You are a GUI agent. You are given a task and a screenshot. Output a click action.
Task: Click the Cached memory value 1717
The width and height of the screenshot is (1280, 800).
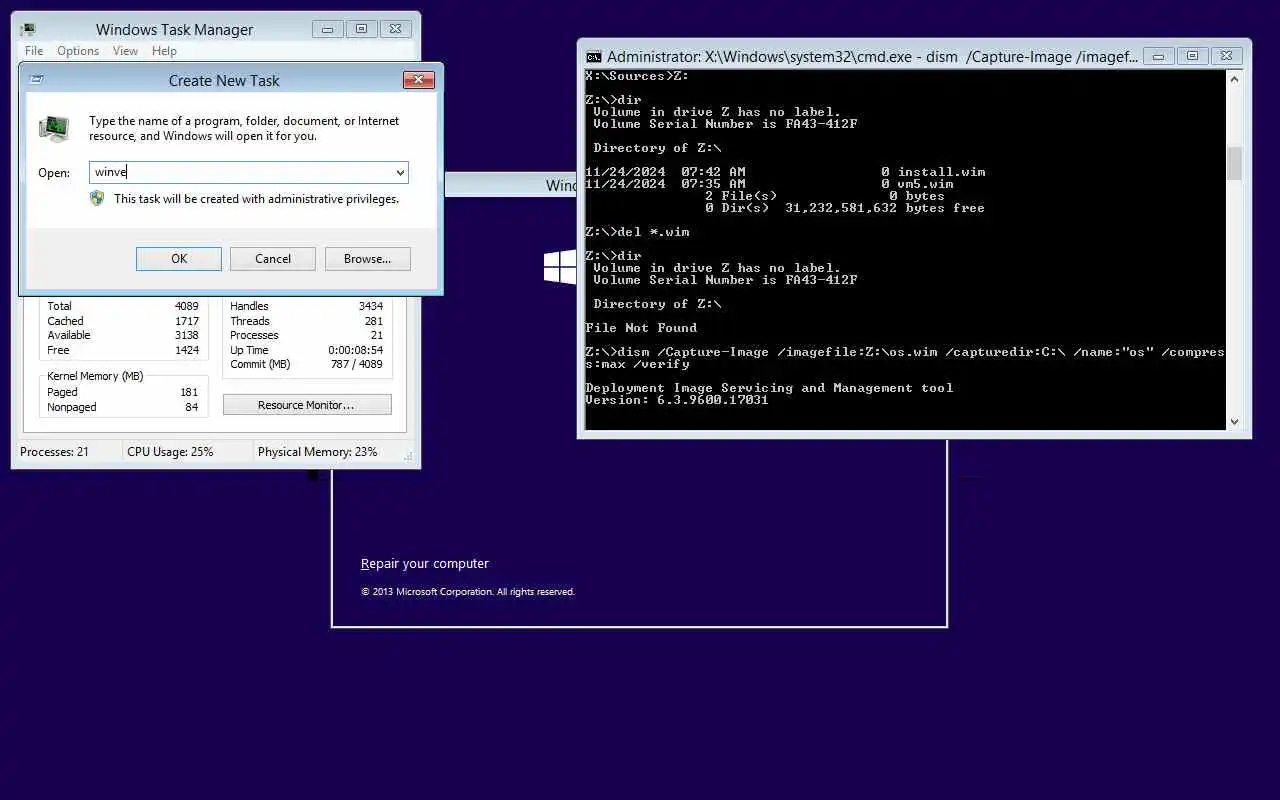tap(187, 321)
